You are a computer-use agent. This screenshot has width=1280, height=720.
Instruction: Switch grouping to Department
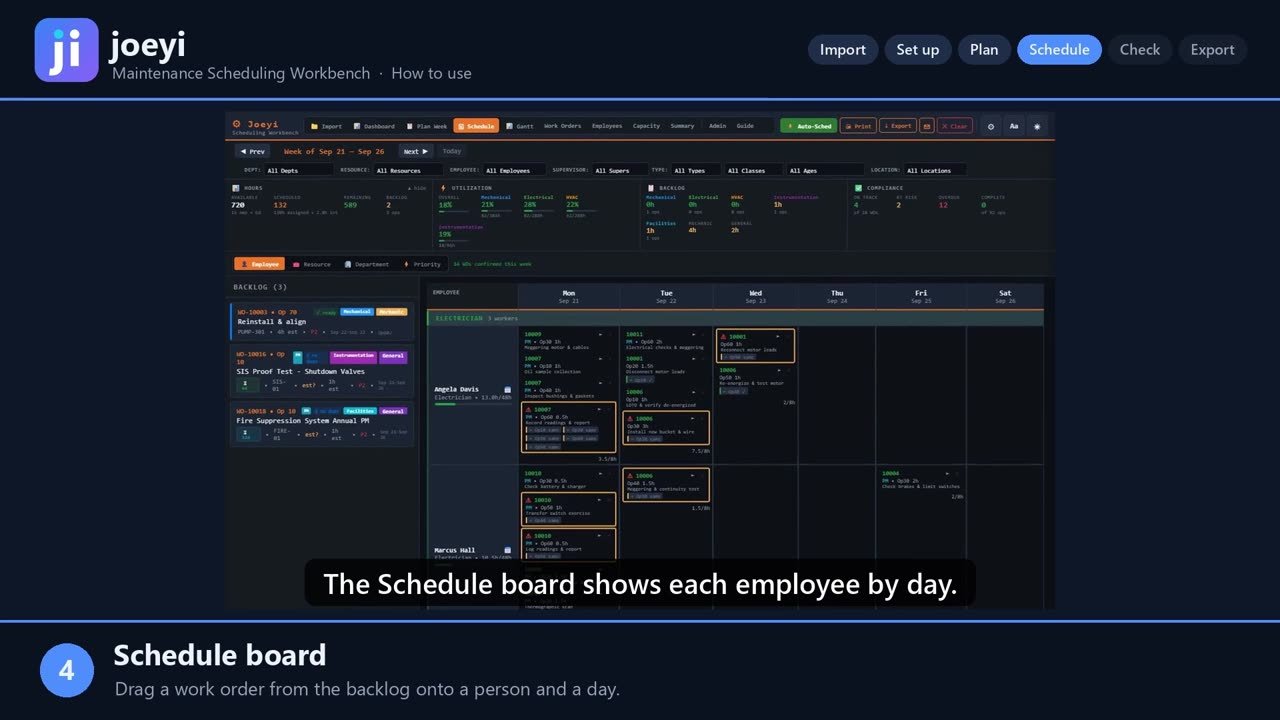367,264
